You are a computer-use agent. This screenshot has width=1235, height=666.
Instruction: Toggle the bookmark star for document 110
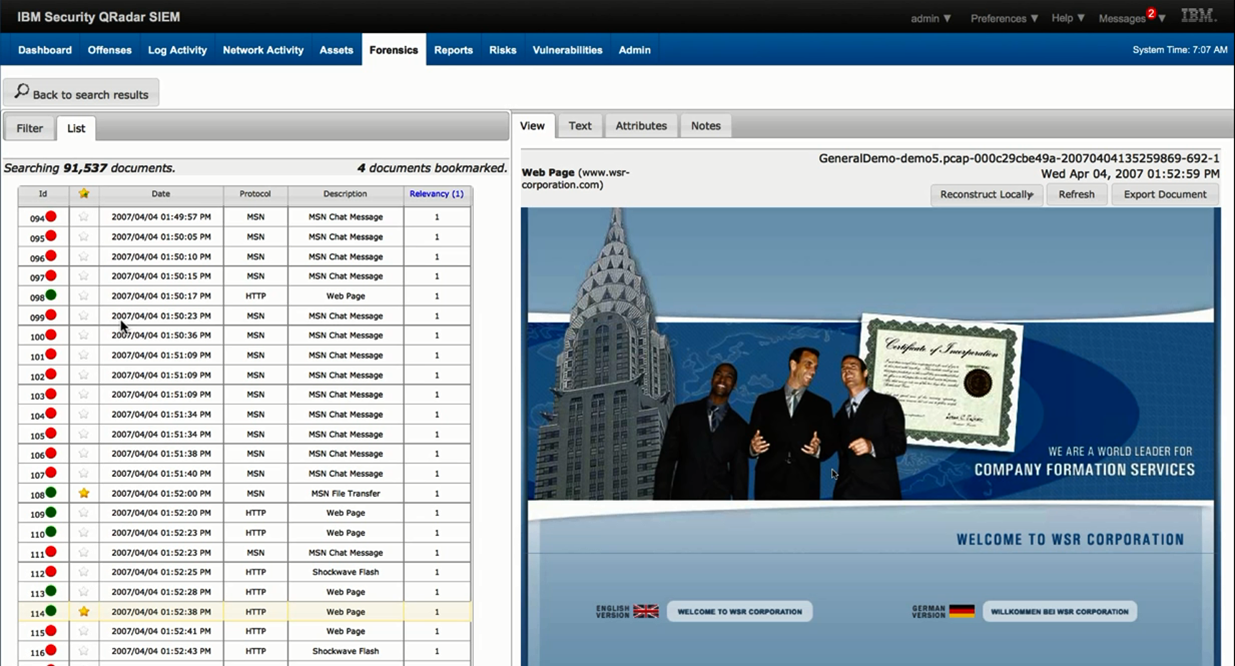pyautogui.click(x=84, y=533)
